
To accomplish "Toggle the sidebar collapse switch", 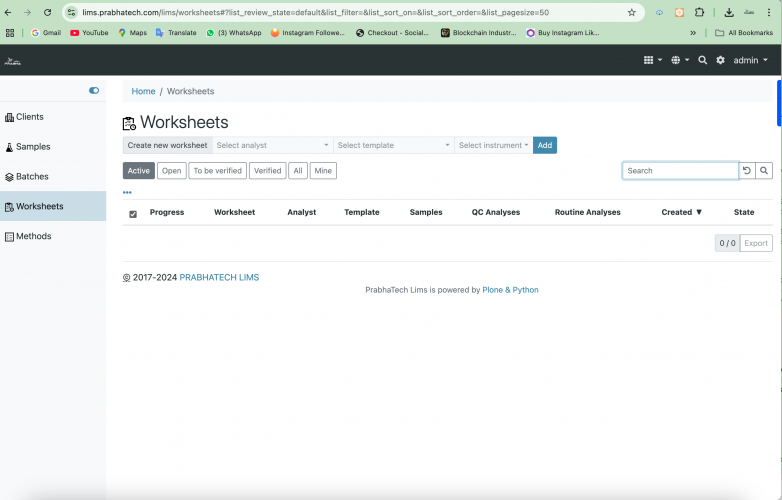I will (x=94, y=90).
